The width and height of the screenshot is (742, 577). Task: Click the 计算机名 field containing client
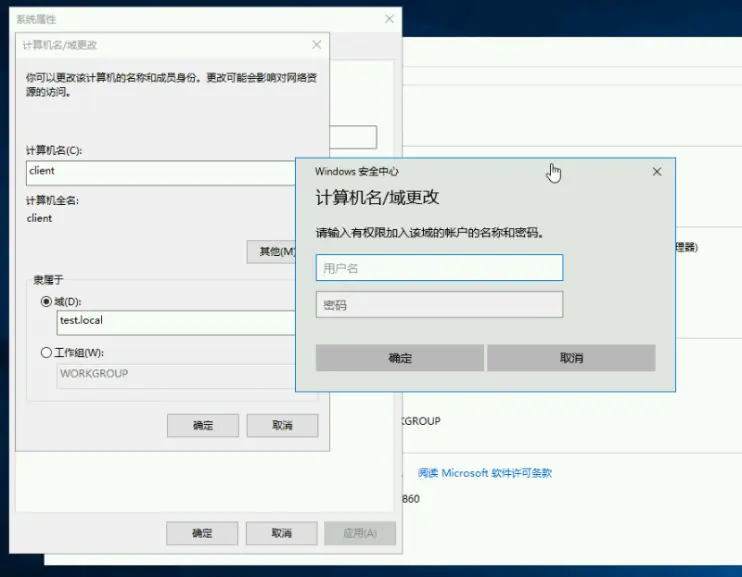click(x=160, y=171)
